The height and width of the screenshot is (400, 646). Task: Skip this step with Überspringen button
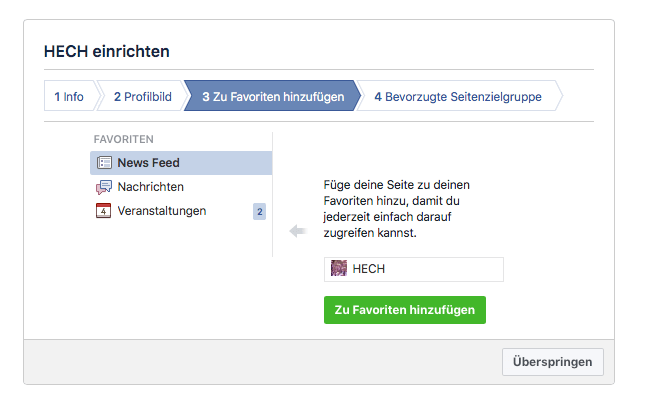552,362
